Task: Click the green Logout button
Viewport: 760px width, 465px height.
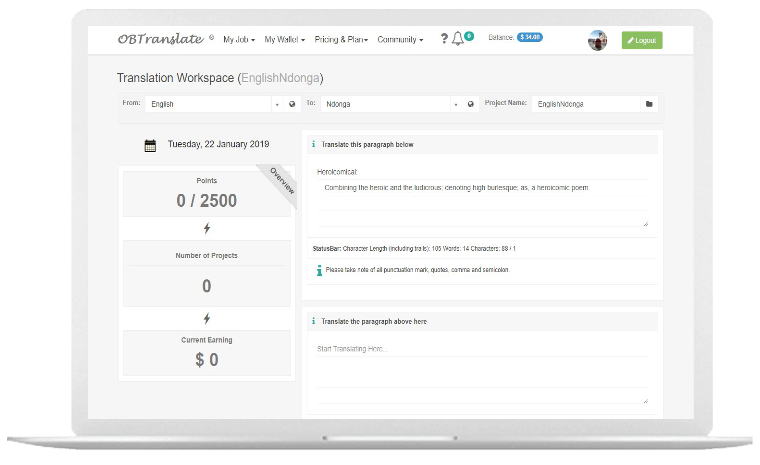Action: click(642, 40)
